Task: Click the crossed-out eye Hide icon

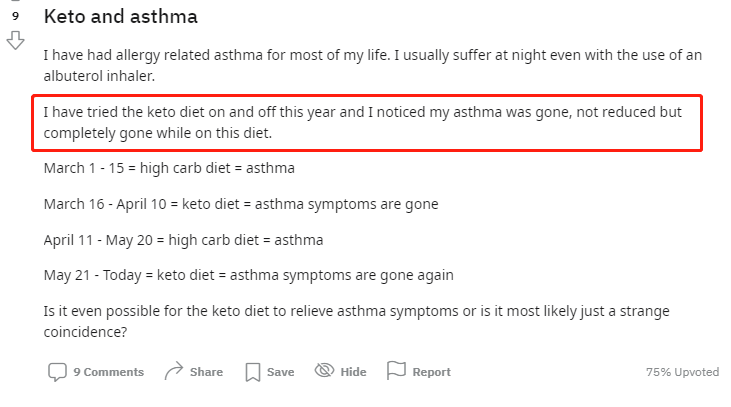Action: (324, 371)
